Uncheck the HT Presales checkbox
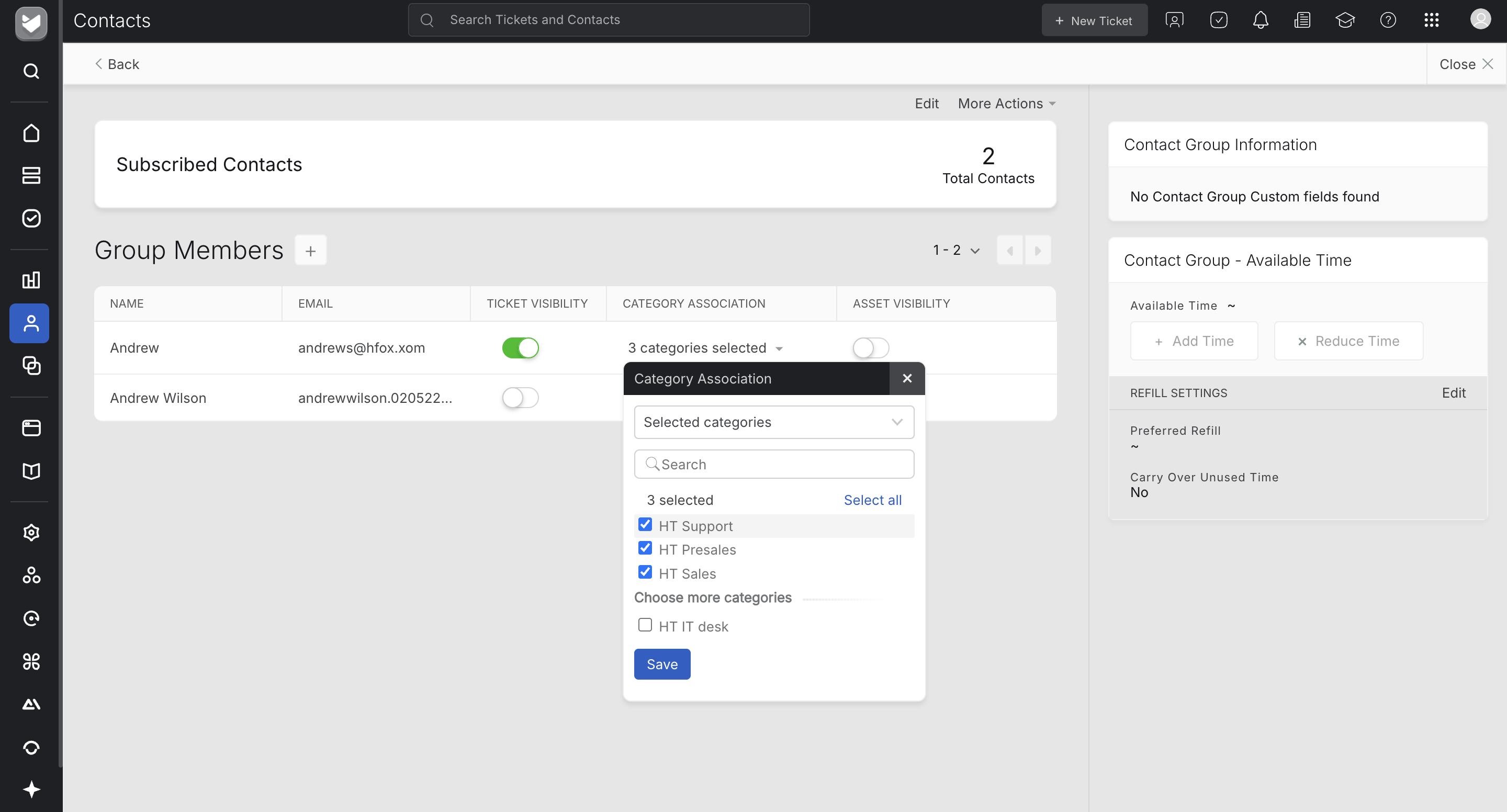1507x812 pixels. [645, 548]
